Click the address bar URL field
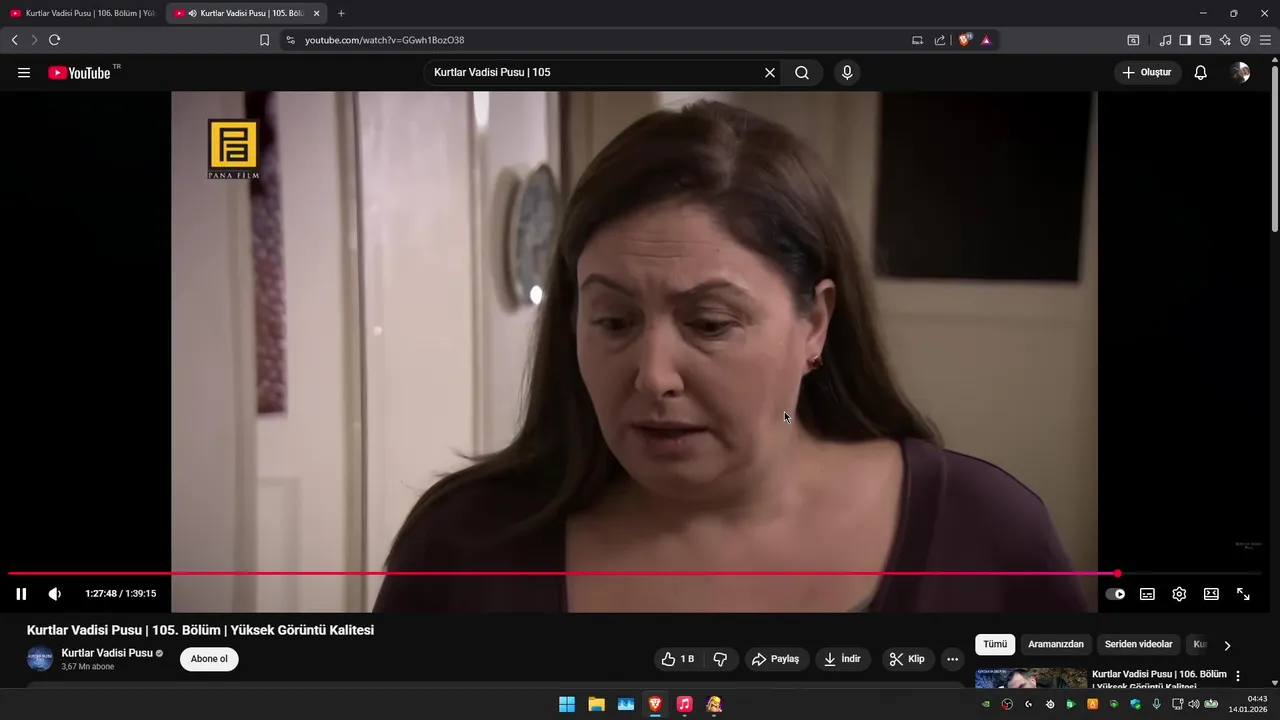1280x720 pixels. (600, 40)
